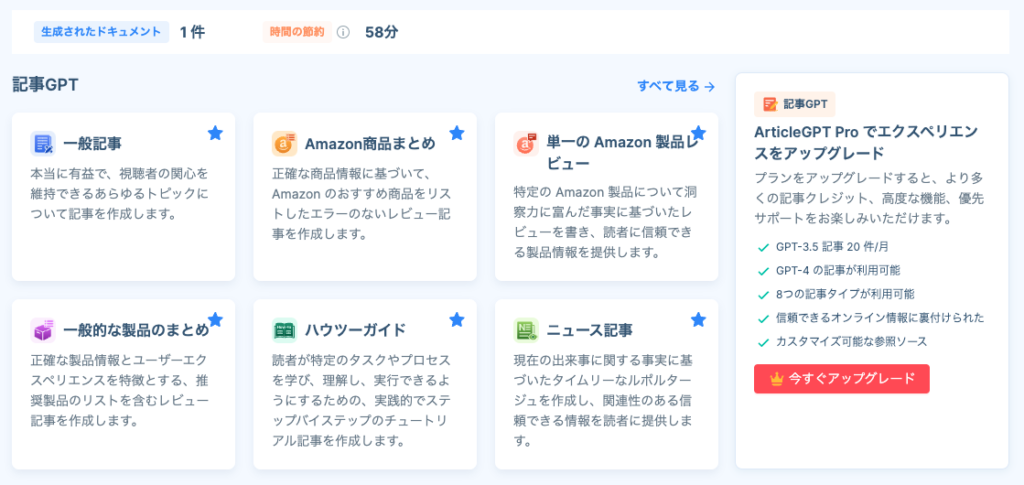
Task: Open the ハウツーガイド card description
Action: click(x=361, y=401)
